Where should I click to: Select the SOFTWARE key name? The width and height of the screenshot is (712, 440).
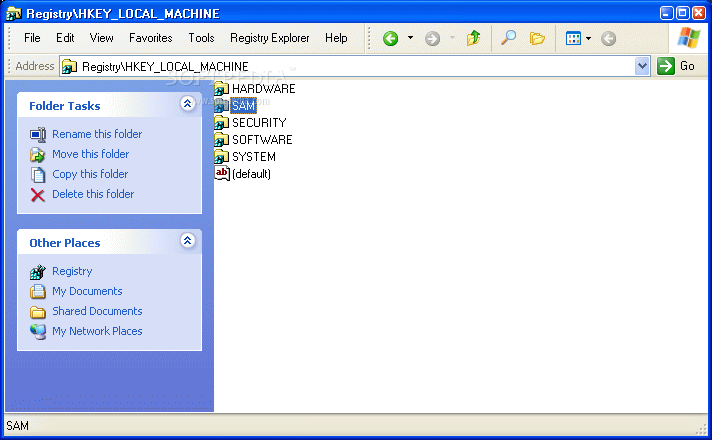click(x=262, y=140)
